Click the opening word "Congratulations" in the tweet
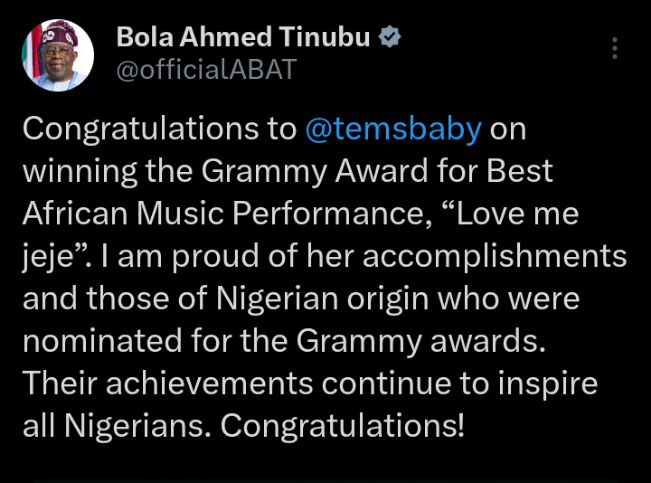The image size is (651, 483). point(139,130)
